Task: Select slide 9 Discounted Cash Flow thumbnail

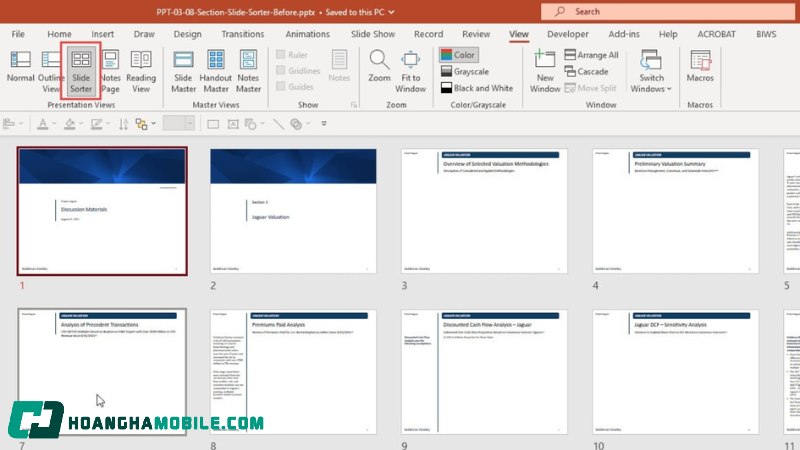Action: point(484,372)
